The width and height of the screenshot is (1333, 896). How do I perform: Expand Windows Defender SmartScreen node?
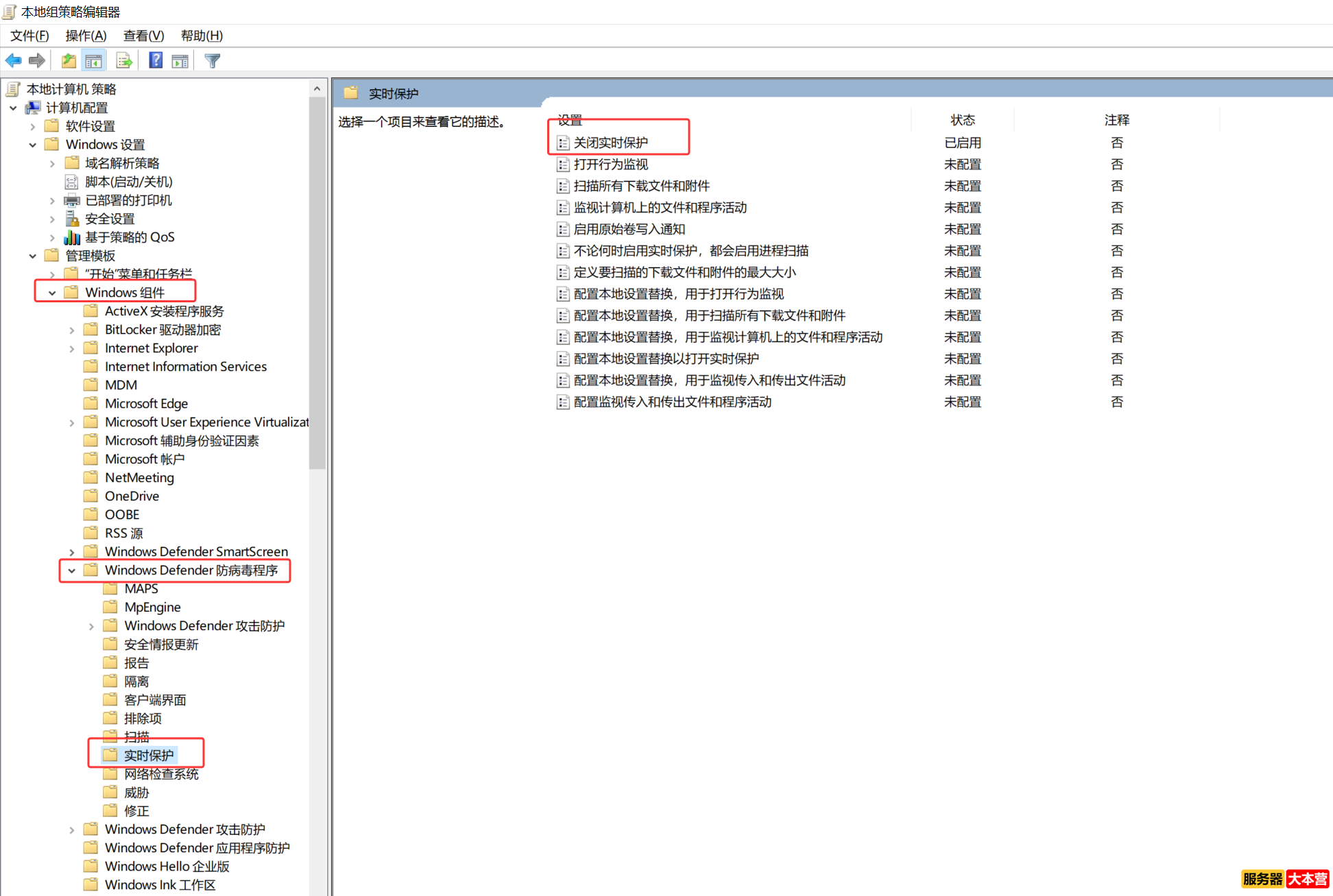[72, 552]
